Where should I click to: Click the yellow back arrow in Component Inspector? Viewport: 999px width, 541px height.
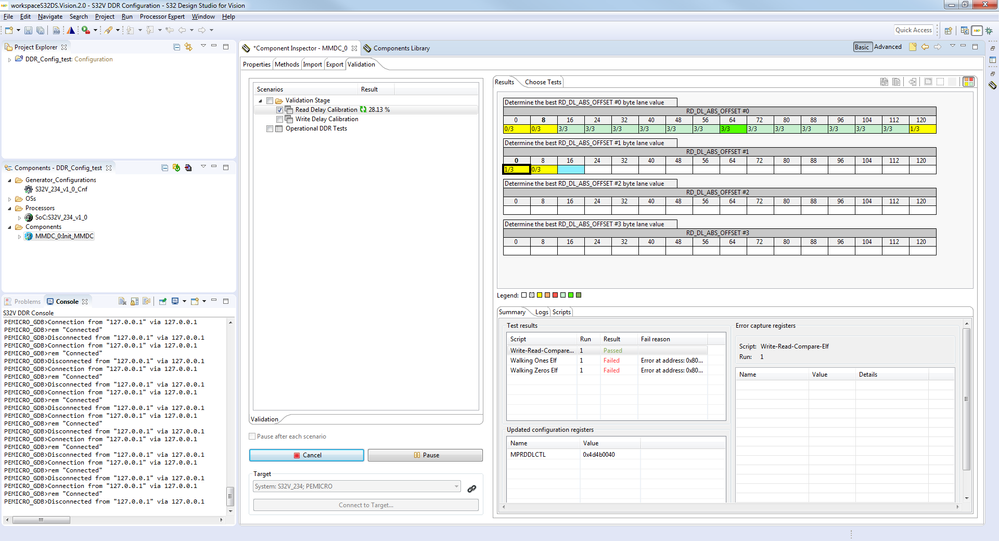(x=925, y=47)
